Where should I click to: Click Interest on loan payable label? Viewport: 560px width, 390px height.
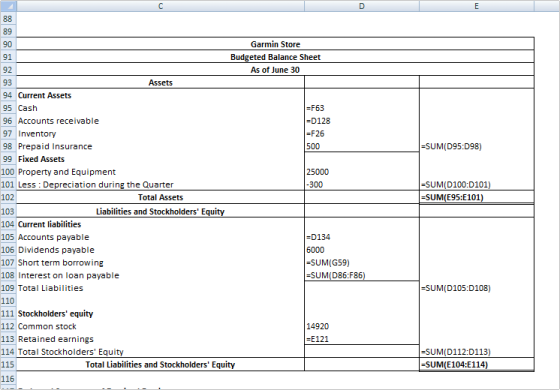(69, 275)
